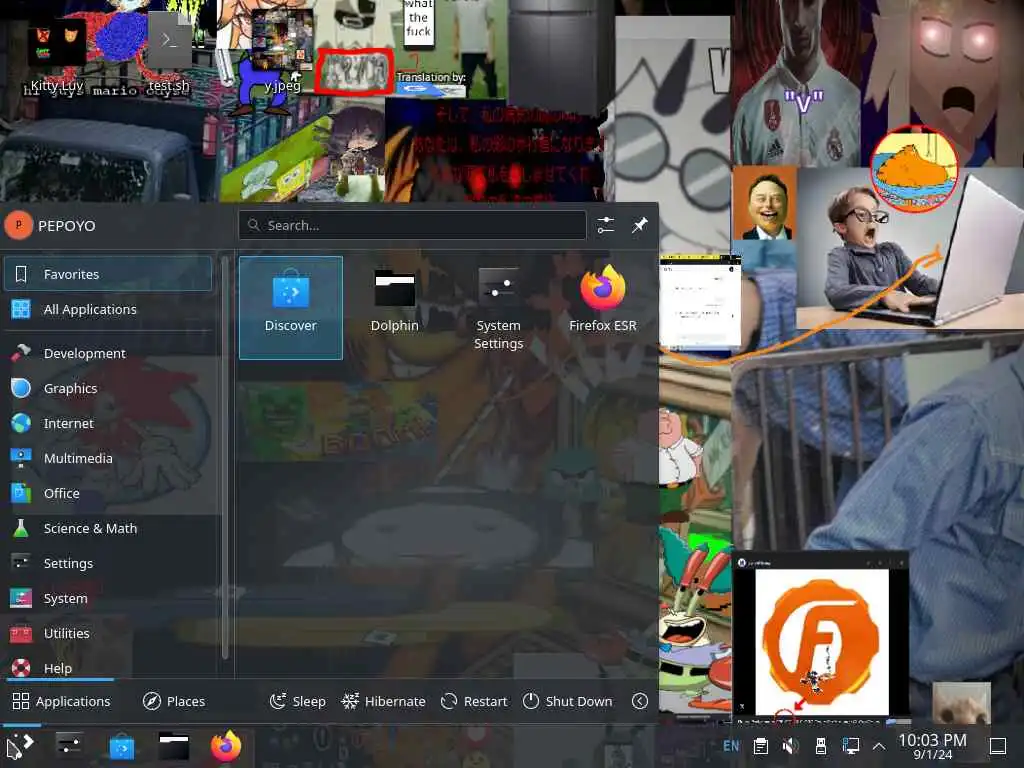
Task: Open the clipboard tray icon
Action: 760,746
